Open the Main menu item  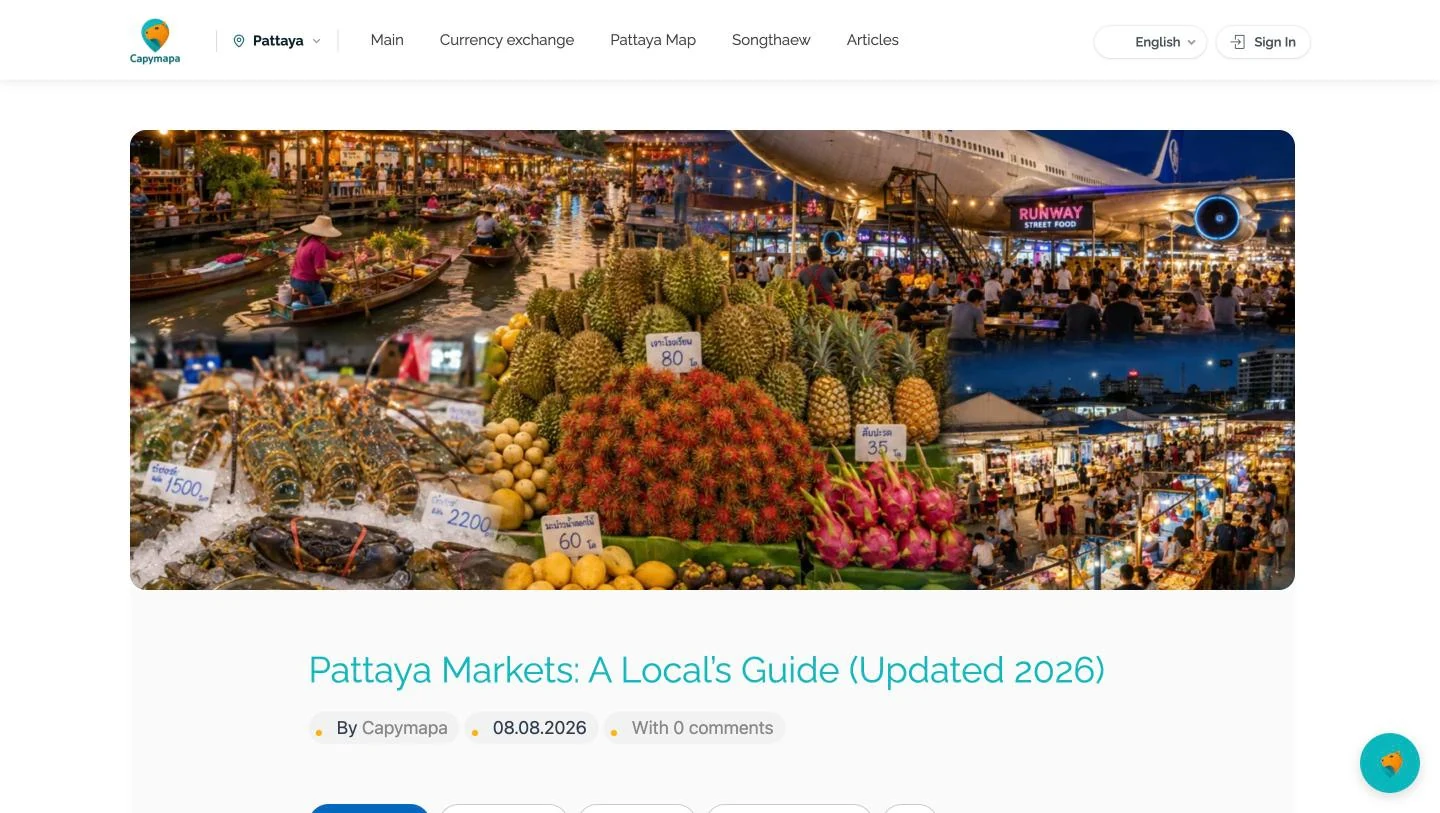[x=387, y=40]
